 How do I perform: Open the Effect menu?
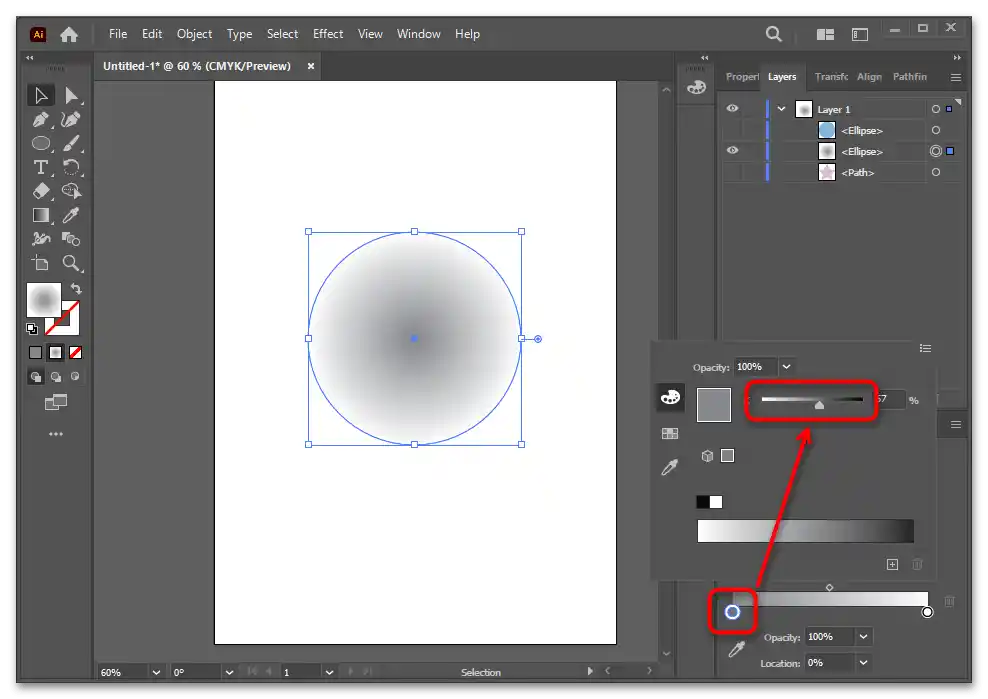pyautogui.click(x=328, y=34)
